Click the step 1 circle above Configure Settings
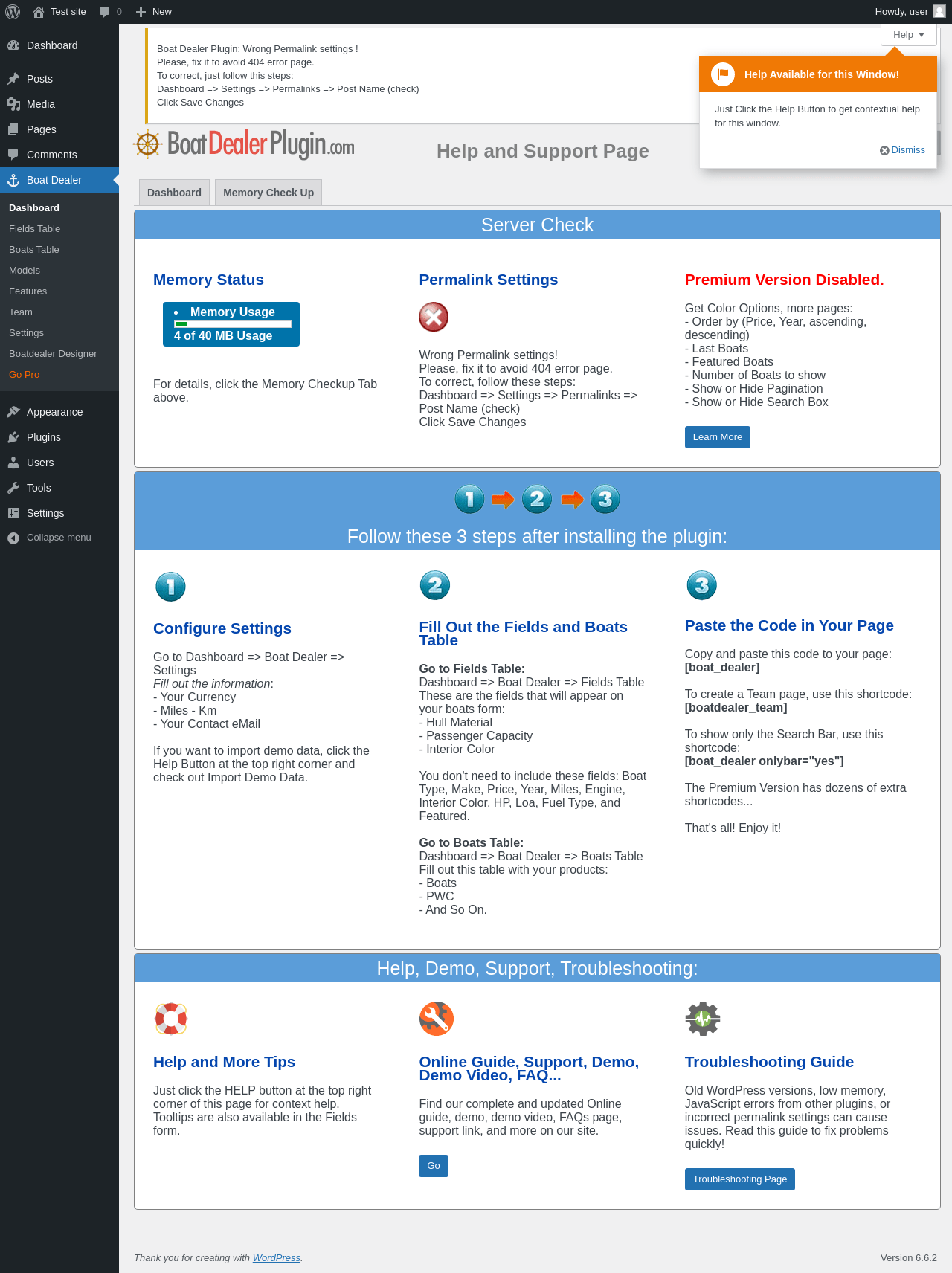Viewport: 952px width, 1273px height. pyautogui.click(x=170, y=587)
